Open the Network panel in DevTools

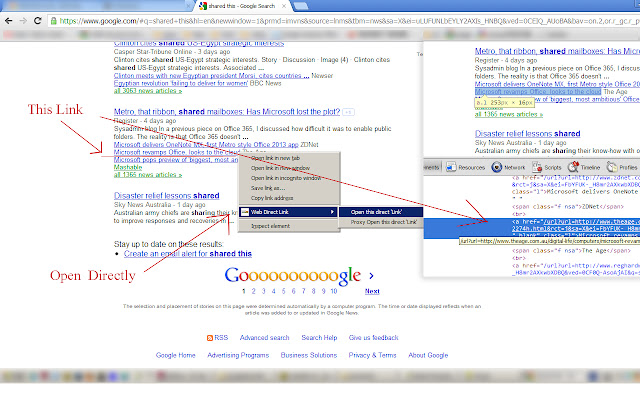[x=509, y=167]
